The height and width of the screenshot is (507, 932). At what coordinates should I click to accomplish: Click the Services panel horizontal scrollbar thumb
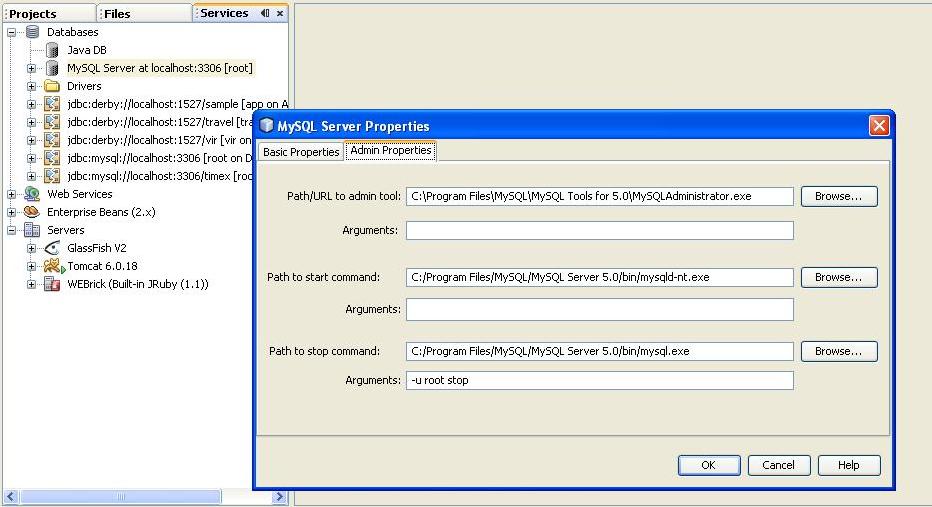(x=121, y=496)
